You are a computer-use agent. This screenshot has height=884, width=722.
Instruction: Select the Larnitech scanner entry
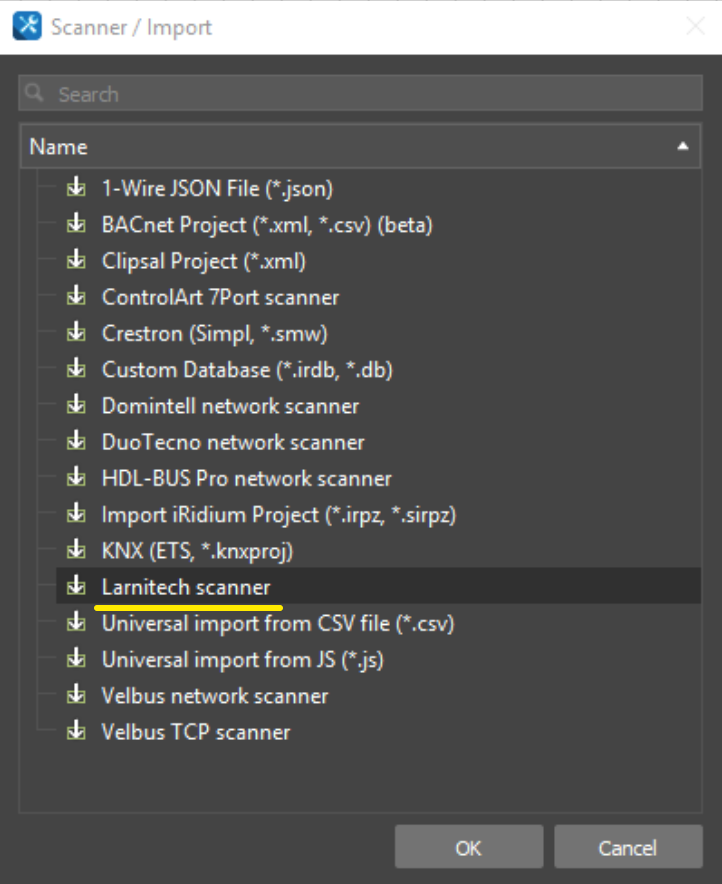[186, 587]
